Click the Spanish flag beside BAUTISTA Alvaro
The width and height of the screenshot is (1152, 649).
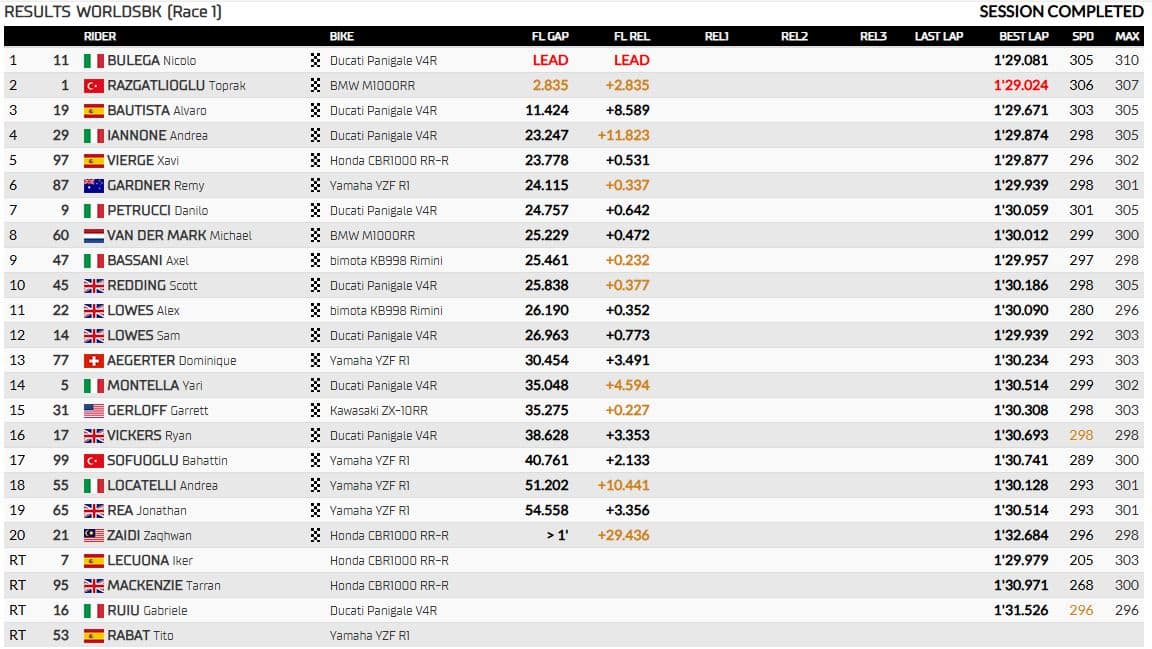[93, 111]
